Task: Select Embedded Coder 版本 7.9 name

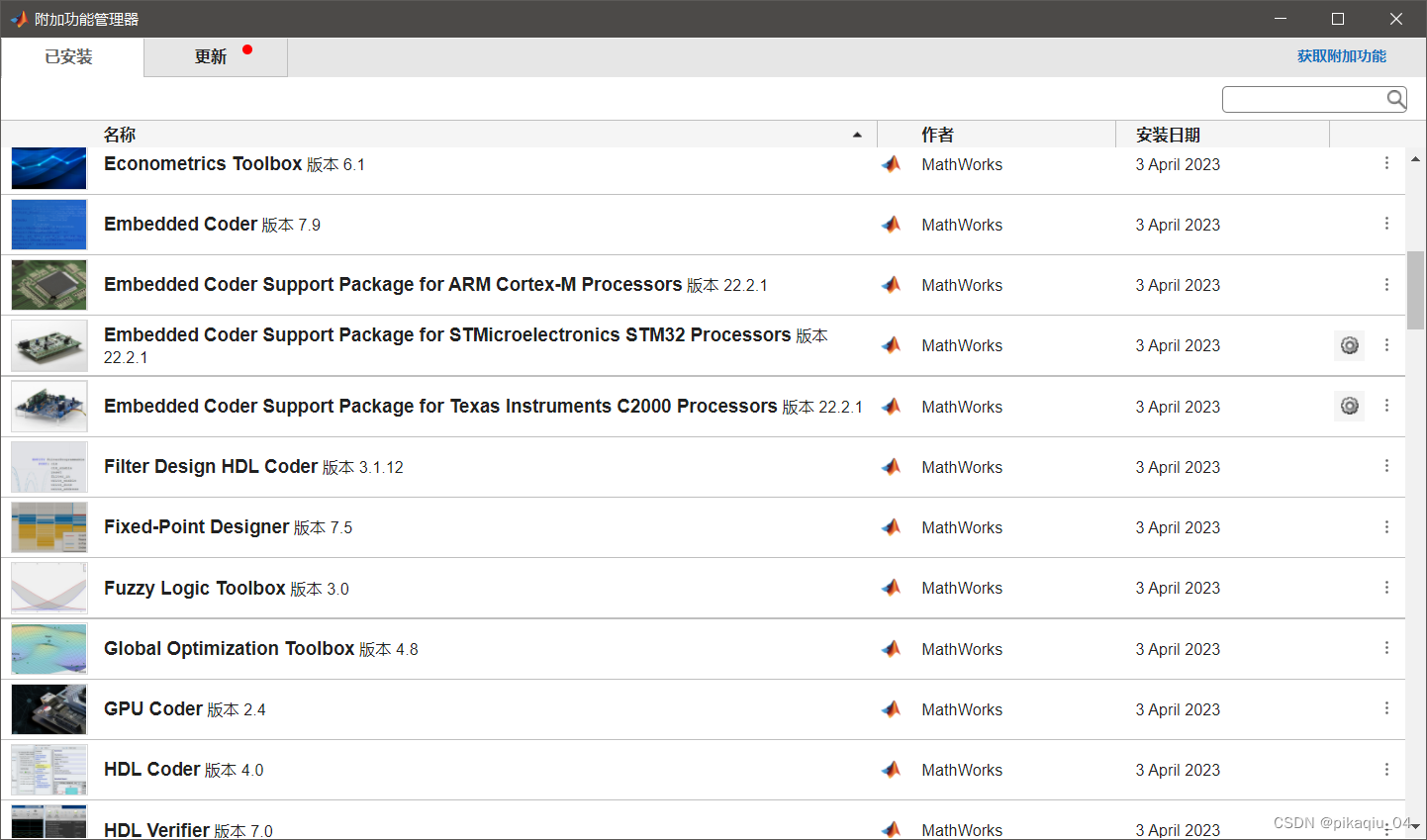Action: click(x=212, y=225)
